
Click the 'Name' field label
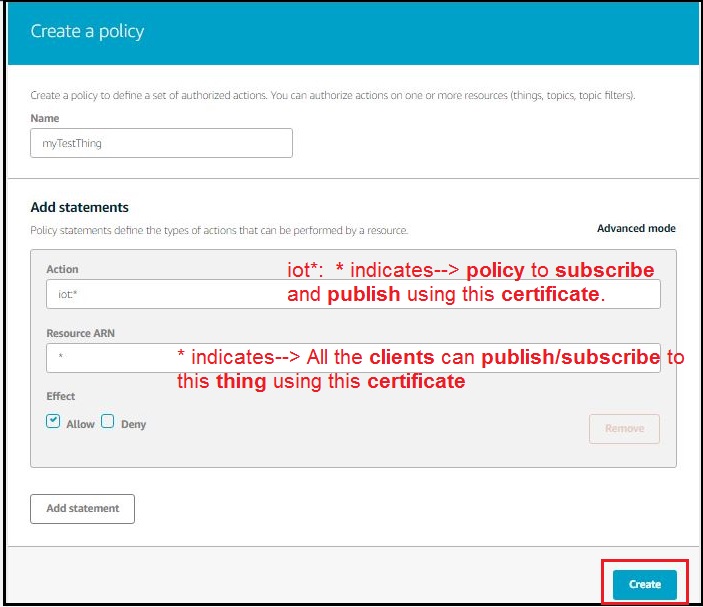(x=45, y=118)
